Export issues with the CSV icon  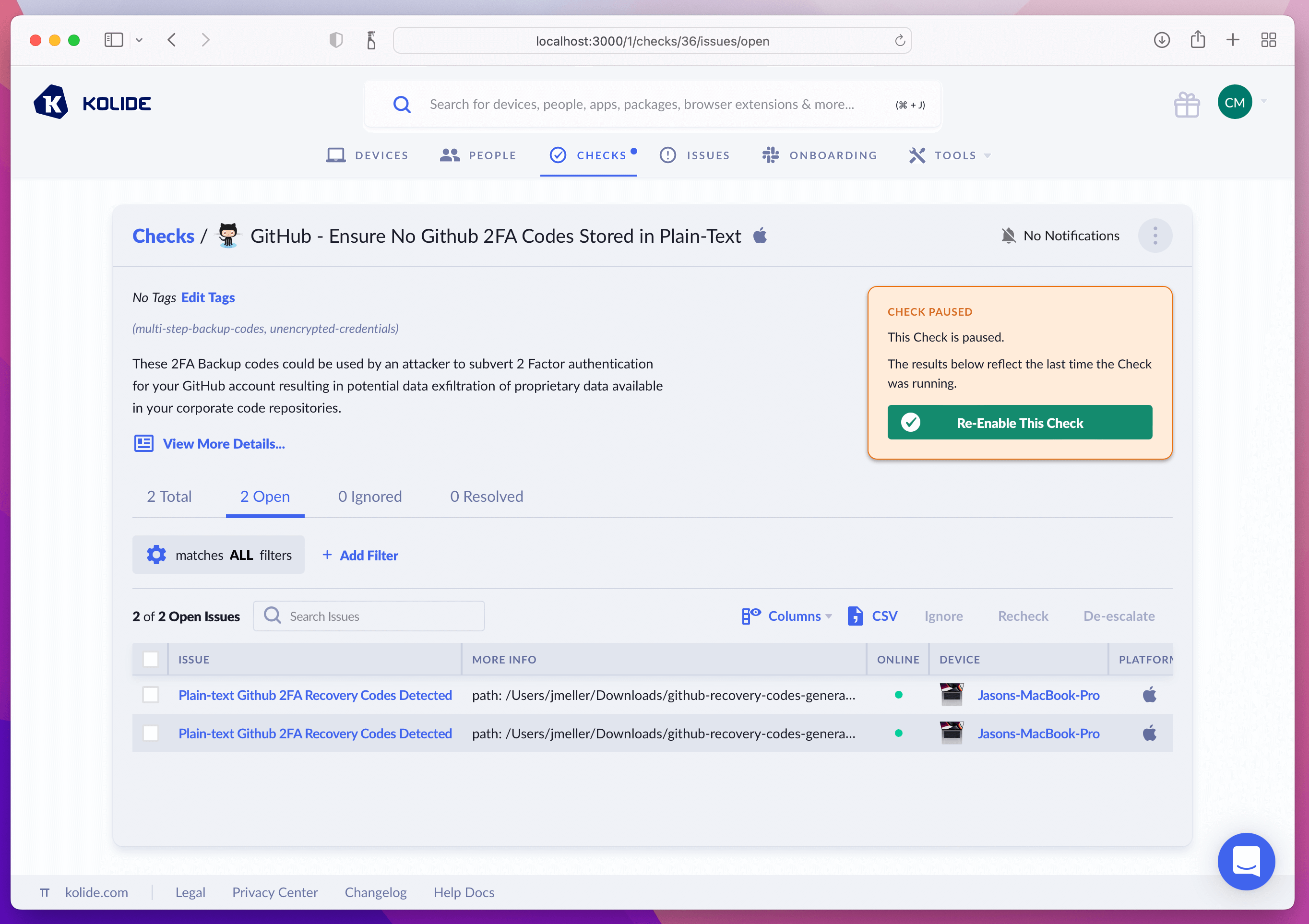(x=855, y=616)
